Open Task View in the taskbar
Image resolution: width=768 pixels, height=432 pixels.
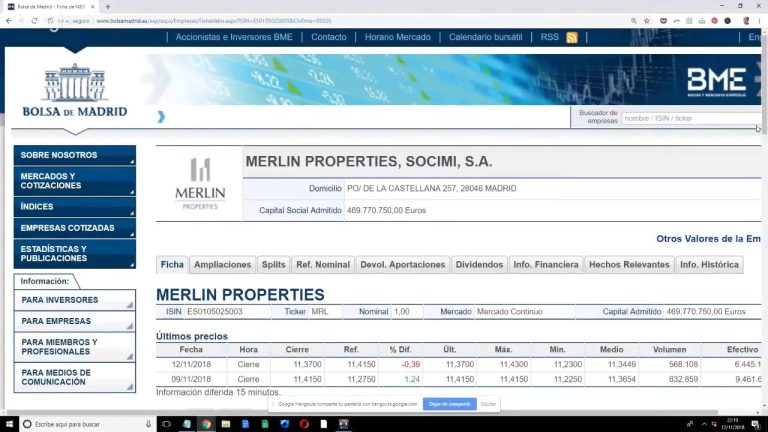[166, 424]
